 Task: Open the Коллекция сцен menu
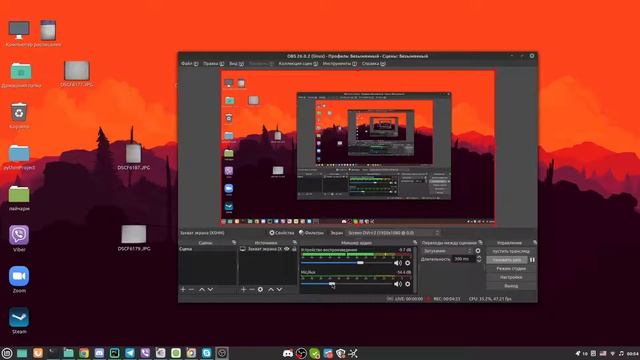click(298, 64)
